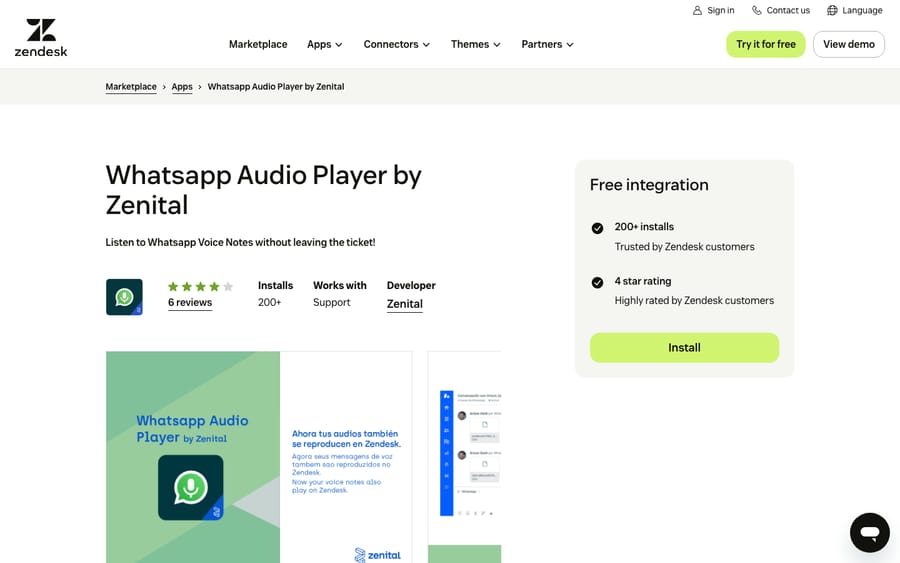The height and width of the screenshot is (563, 900).
Task: Click the 'Trusted by Zendesk customers' text
Action: point(684,247)
